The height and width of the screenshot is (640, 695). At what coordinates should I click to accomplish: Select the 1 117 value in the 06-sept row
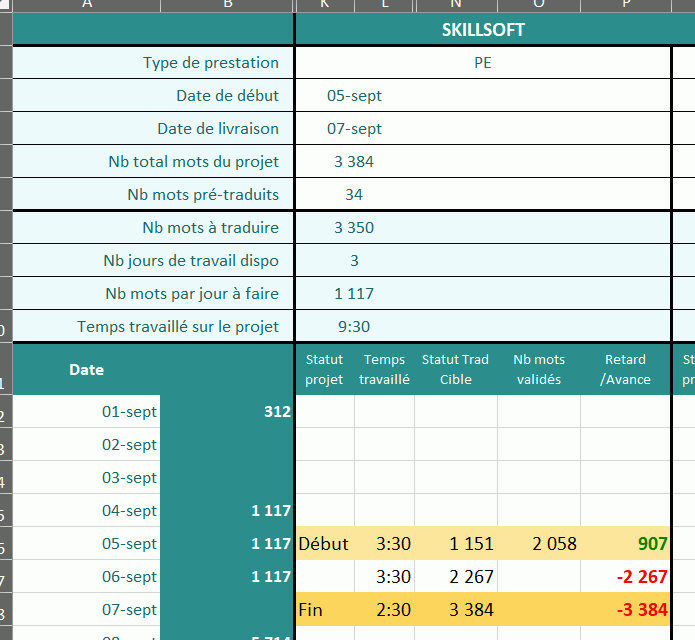(227, 577)
